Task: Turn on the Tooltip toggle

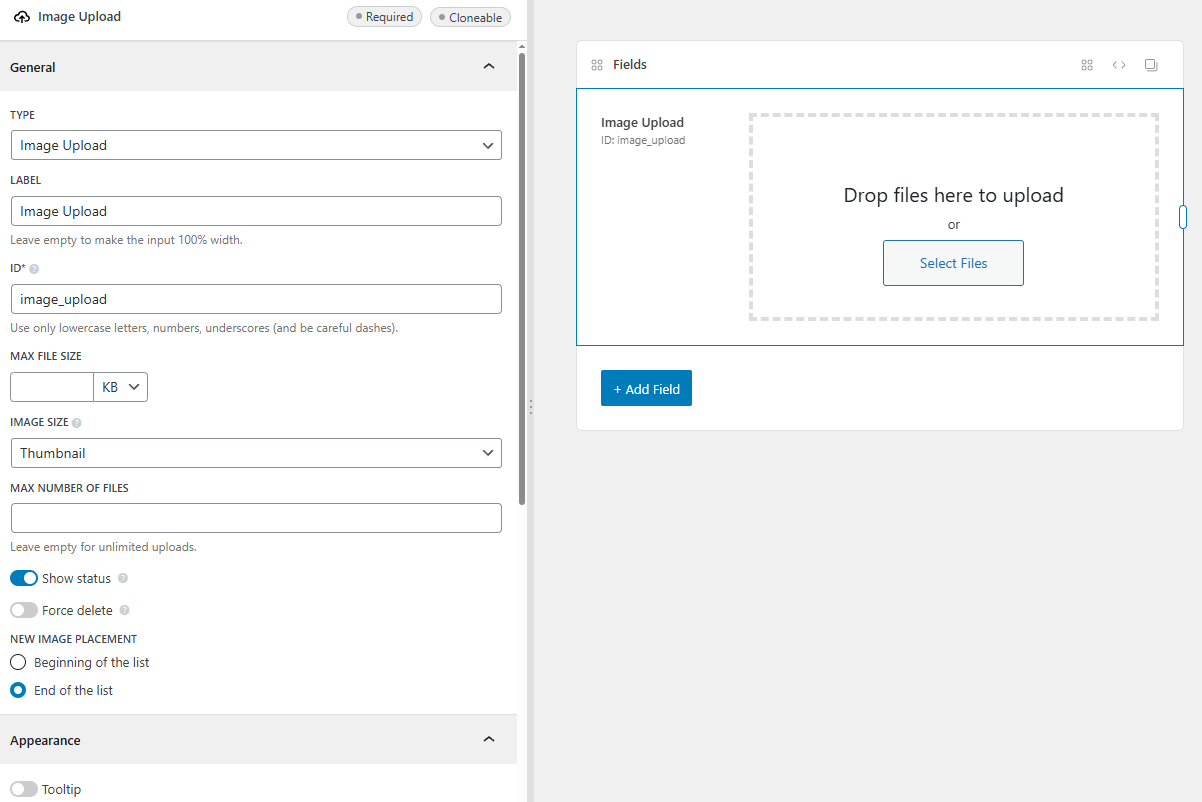Action: (x=23, y=789)
